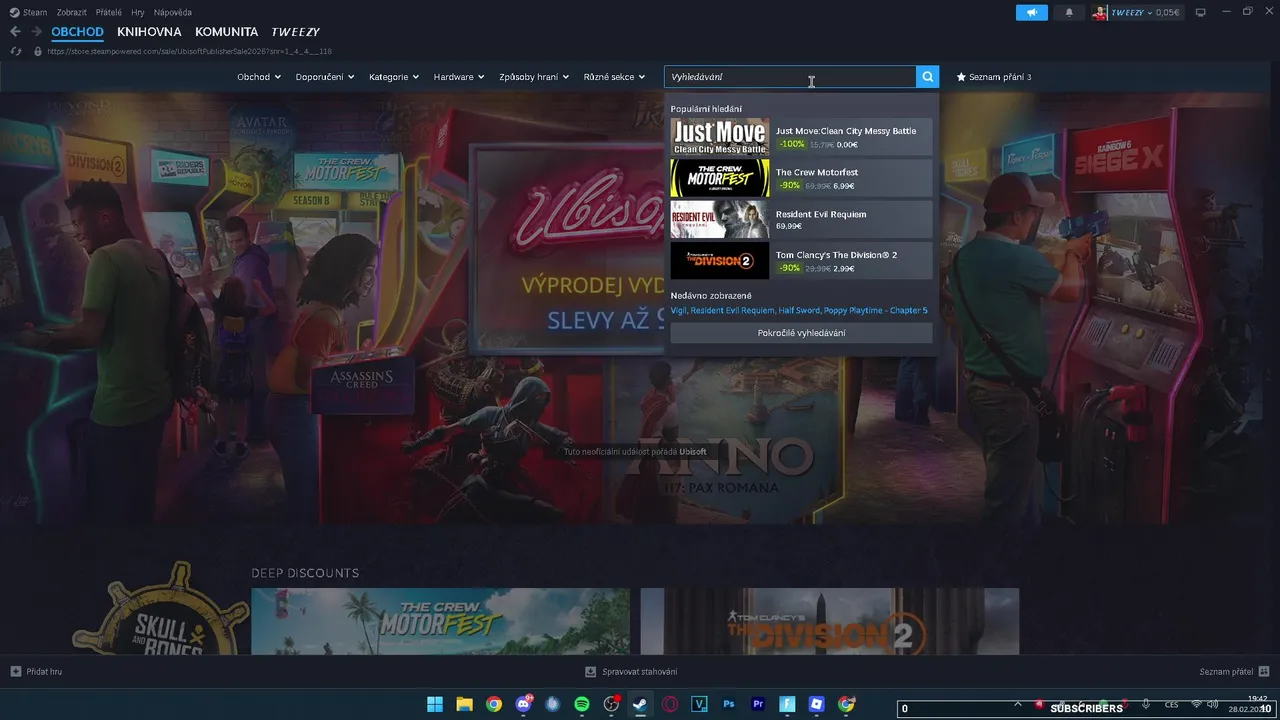Open Seznam přátel text button
Image resolution: width=1280 pixels, height=720 pixels.
tap(1226, 671)
